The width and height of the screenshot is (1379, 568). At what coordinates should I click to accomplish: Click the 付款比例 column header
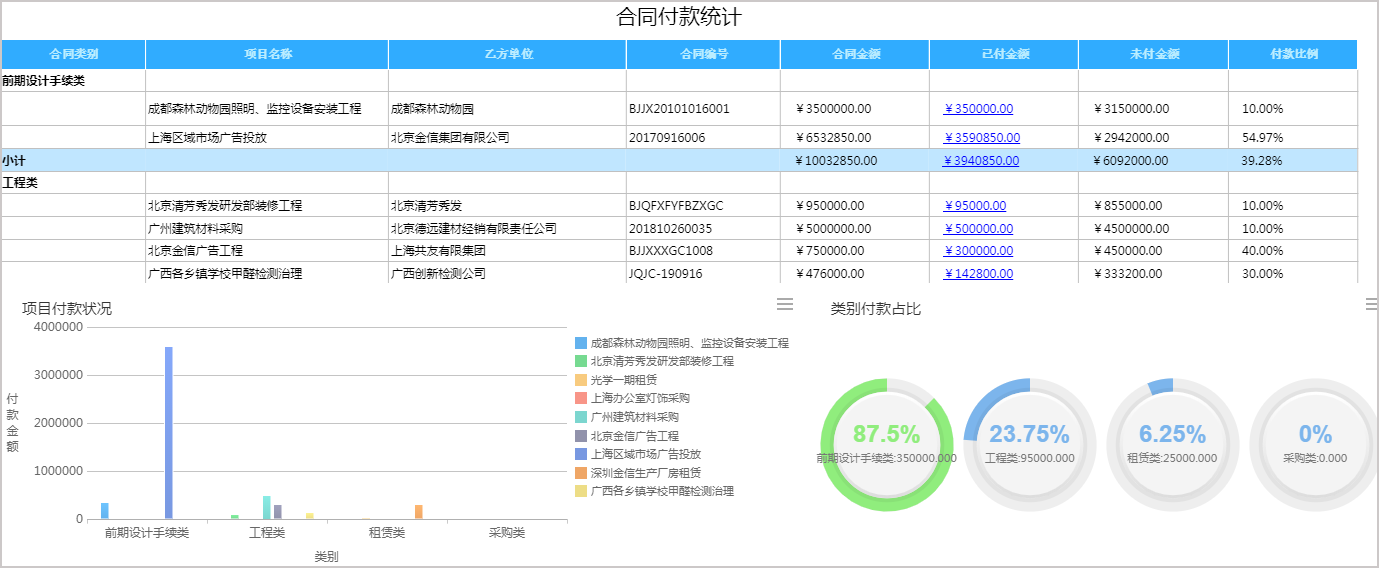click(1293, 54)
